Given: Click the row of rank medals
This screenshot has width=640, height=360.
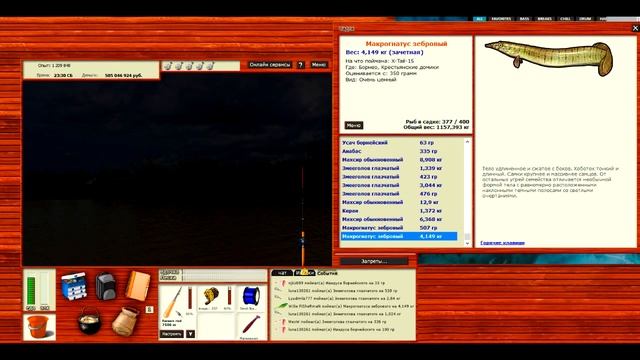Looking at the screenshot, I should point(189,66).
